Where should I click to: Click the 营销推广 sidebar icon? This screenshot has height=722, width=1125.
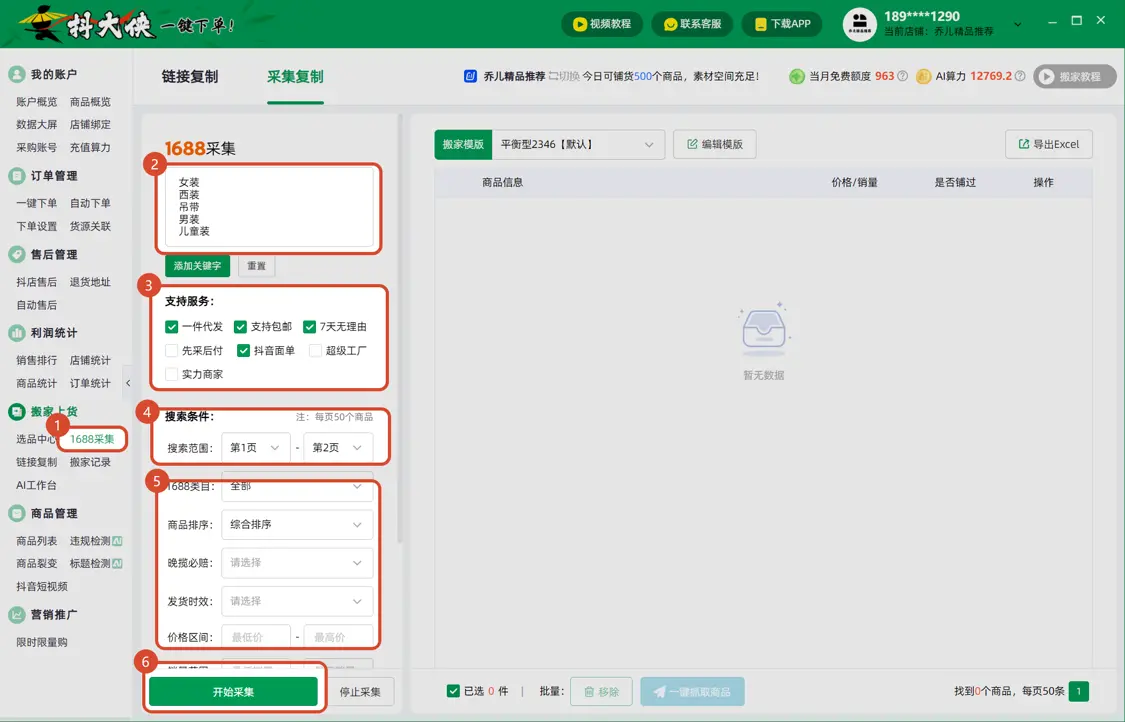[x=17, y=614]
